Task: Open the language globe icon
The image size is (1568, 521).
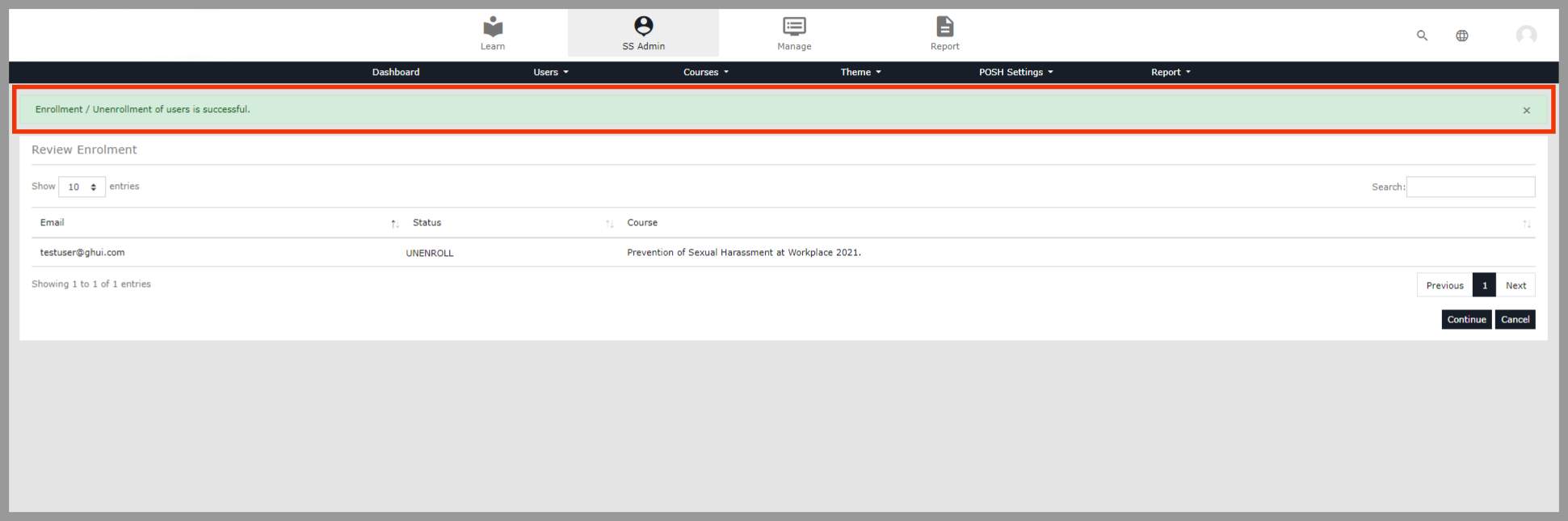Action: [x=1461, y=36]
